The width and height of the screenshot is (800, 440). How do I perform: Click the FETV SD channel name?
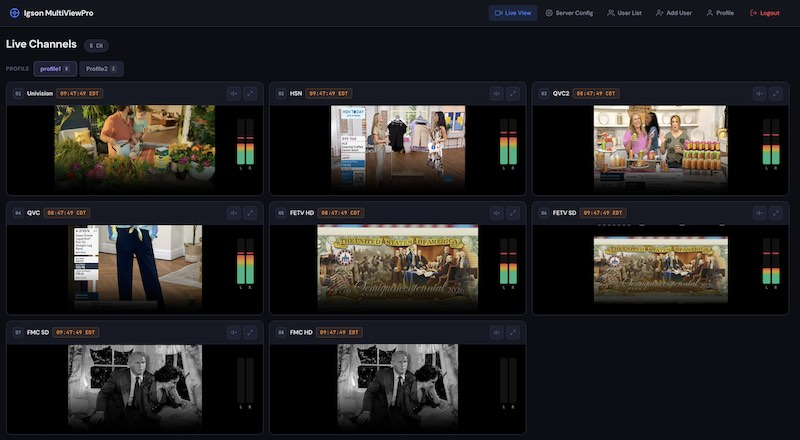(564, 213)
